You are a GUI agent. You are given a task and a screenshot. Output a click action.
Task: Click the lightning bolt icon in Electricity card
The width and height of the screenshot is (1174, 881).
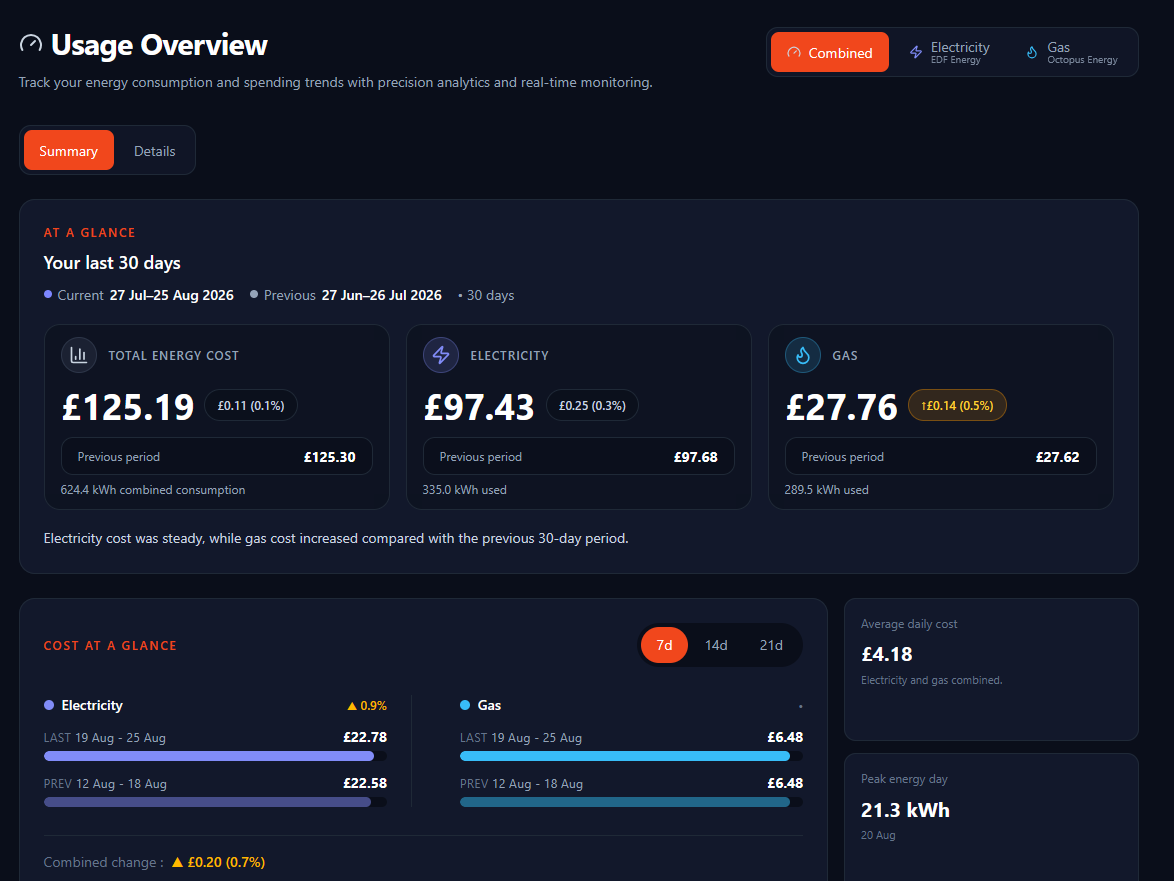point(441,355)
